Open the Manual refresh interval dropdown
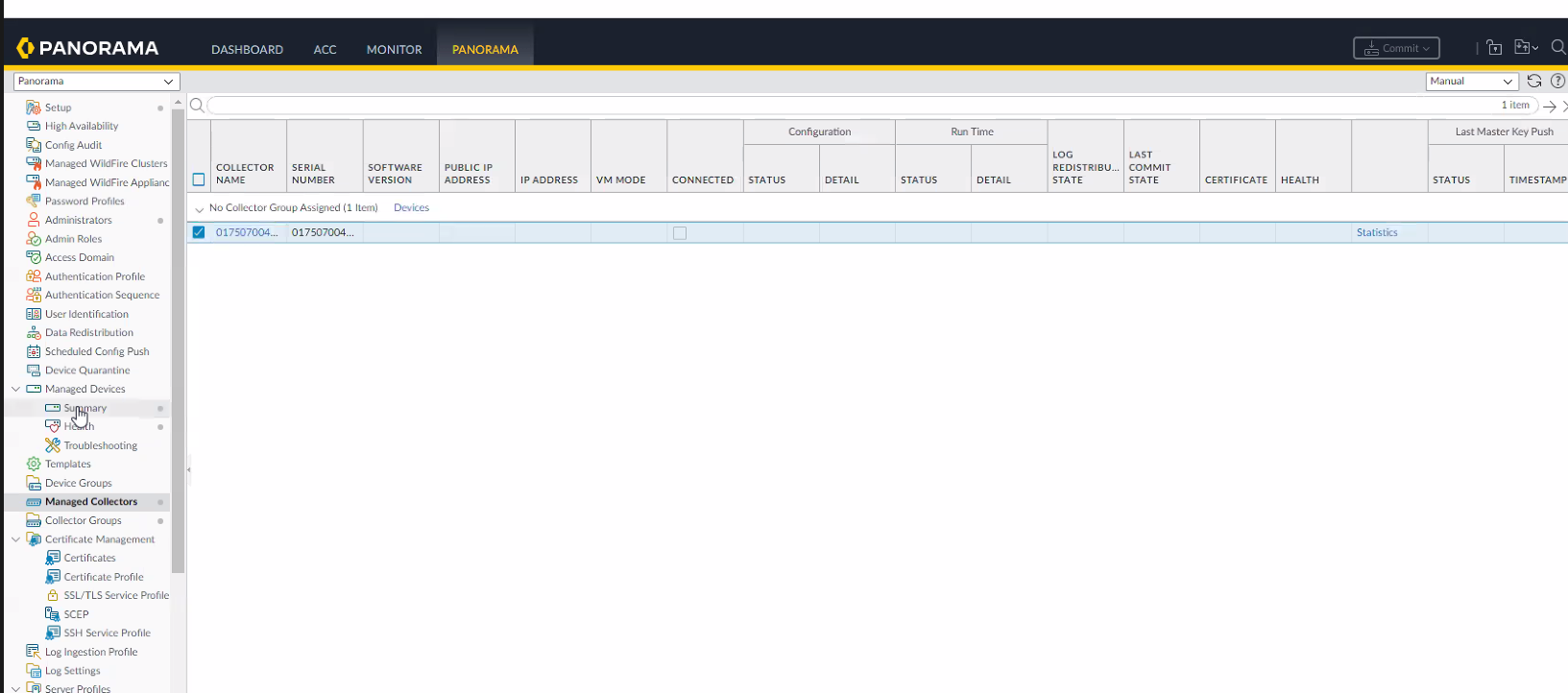This screenshot has height=693, width=1568. 1470,82
